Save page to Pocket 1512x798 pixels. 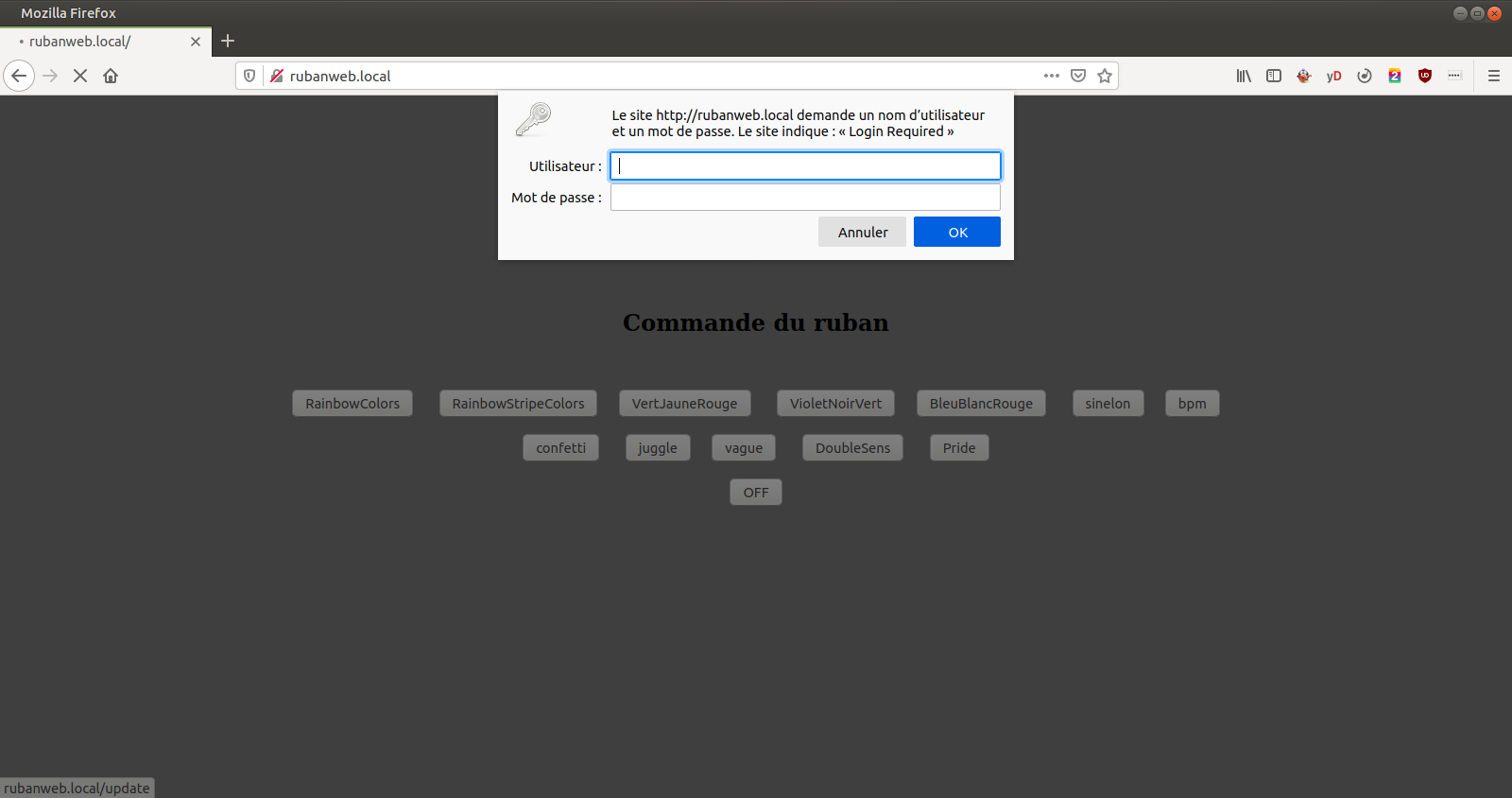click(1078, 76)
